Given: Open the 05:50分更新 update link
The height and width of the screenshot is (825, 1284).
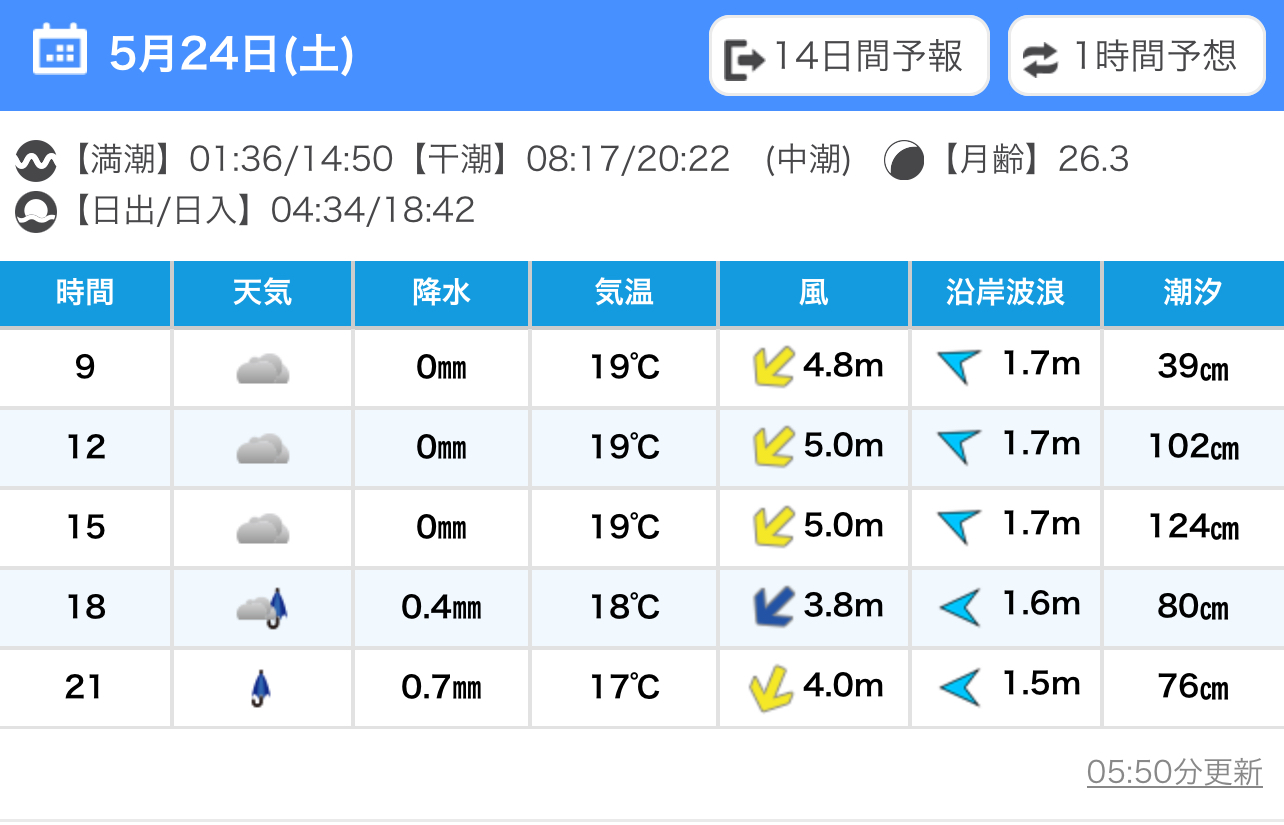Looking at the screenshot, I should [1175, 772].
